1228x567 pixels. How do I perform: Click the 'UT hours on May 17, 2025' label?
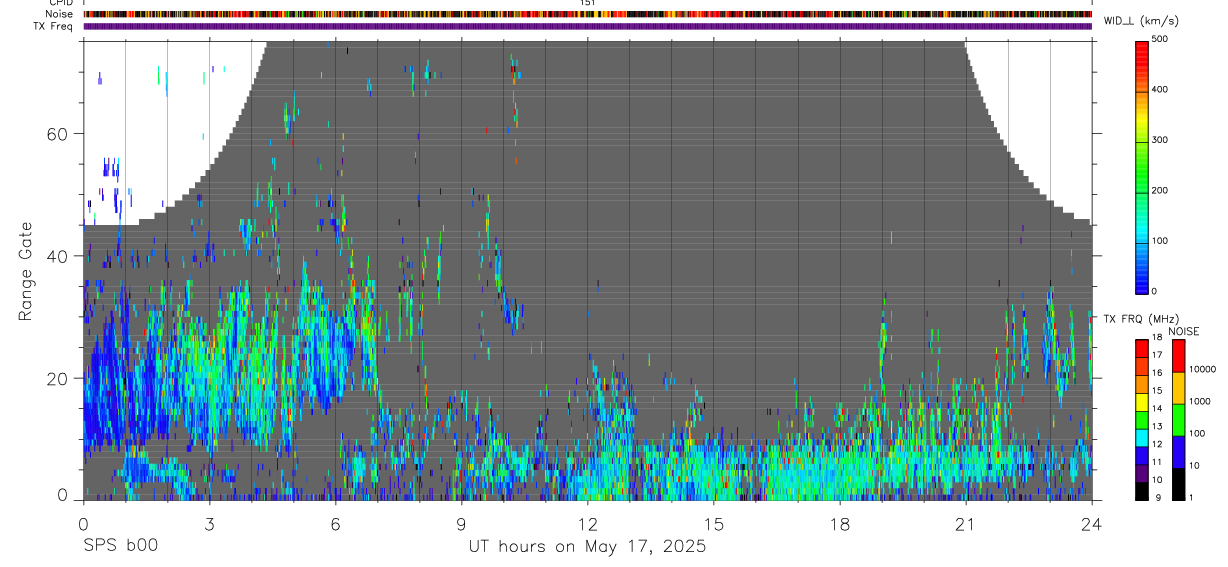588,547
